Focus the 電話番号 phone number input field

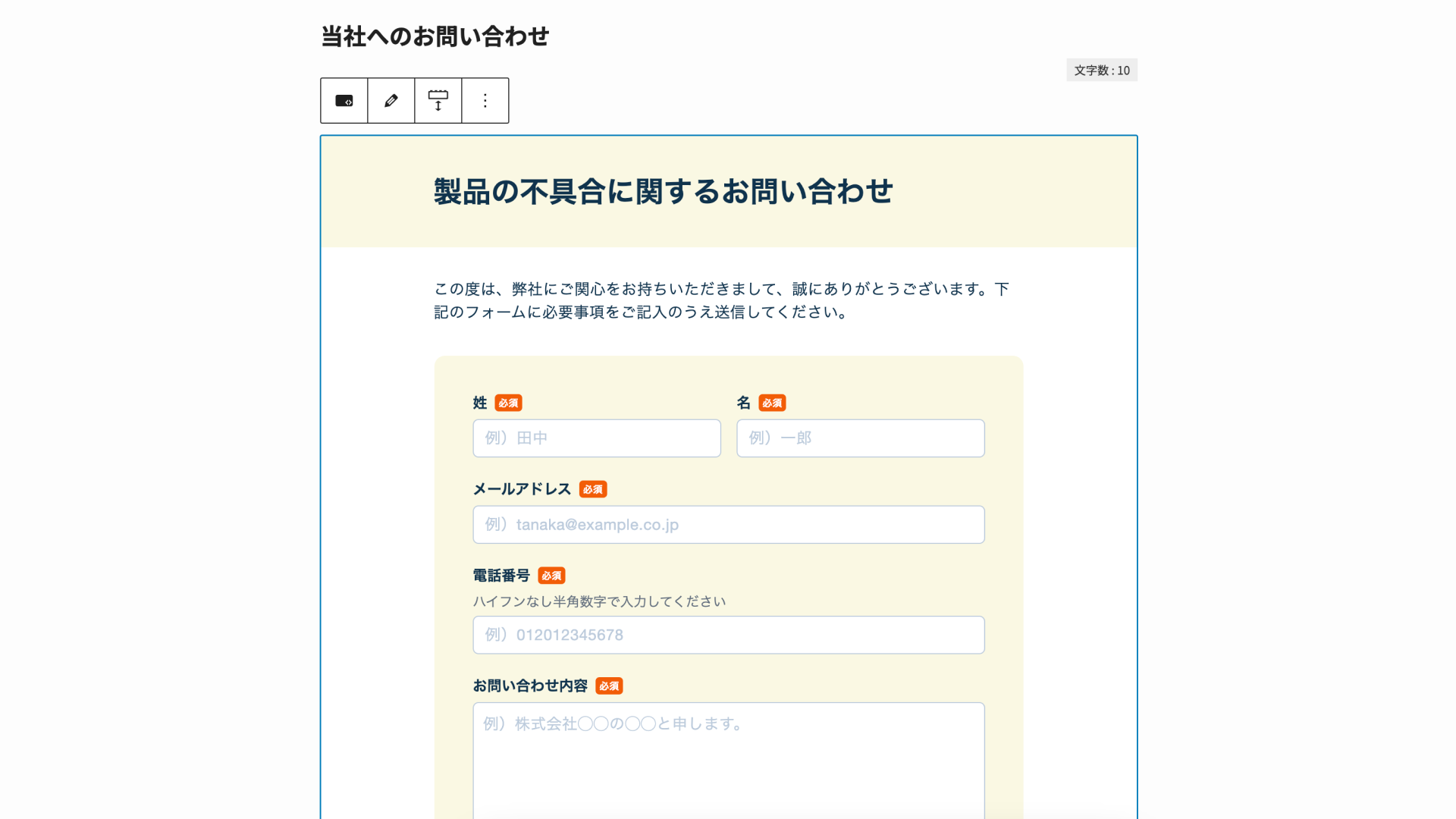(728, 635)
